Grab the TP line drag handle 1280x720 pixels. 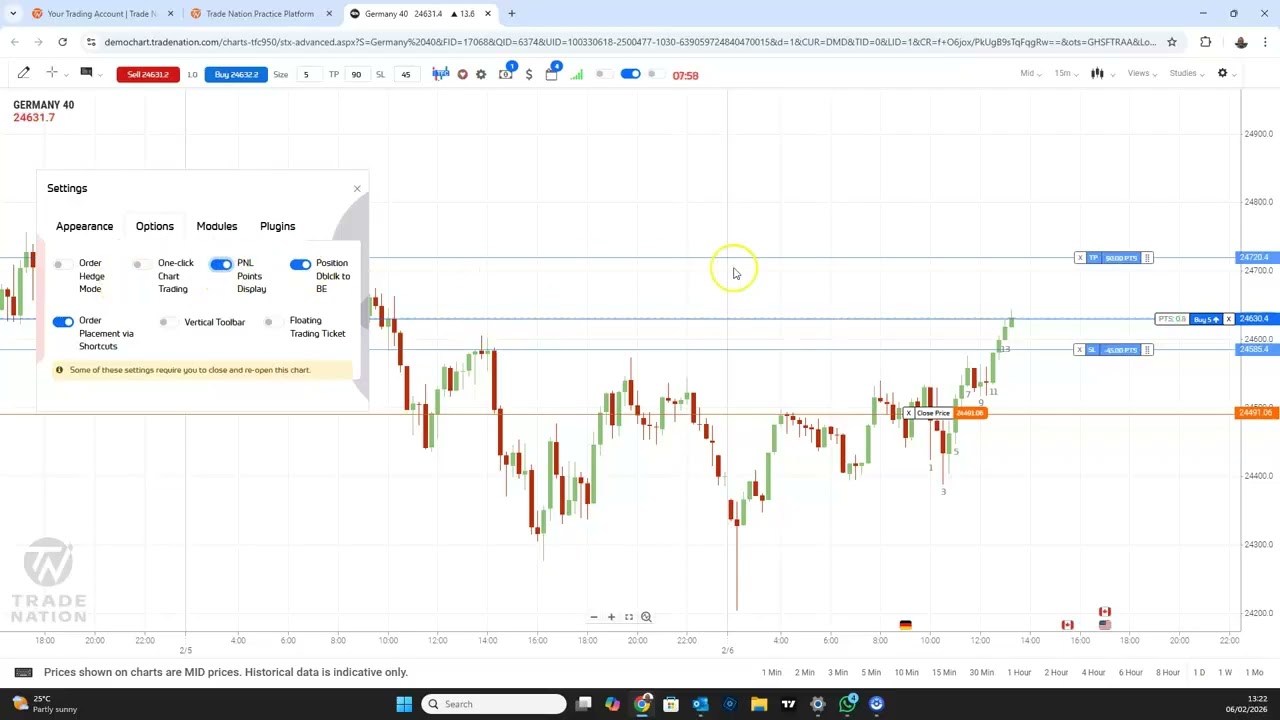[x=1147, y=258]
